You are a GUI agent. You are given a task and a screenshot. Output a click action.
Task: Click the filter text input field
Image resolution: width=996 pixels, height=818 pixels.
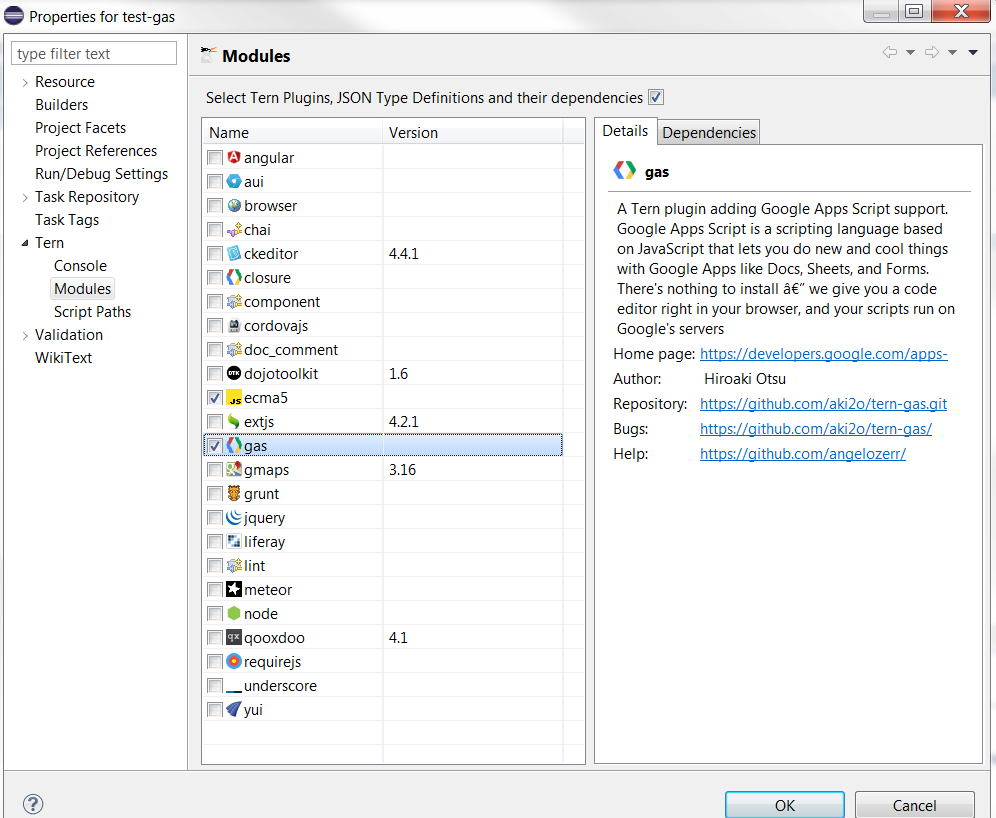[93, 52]
